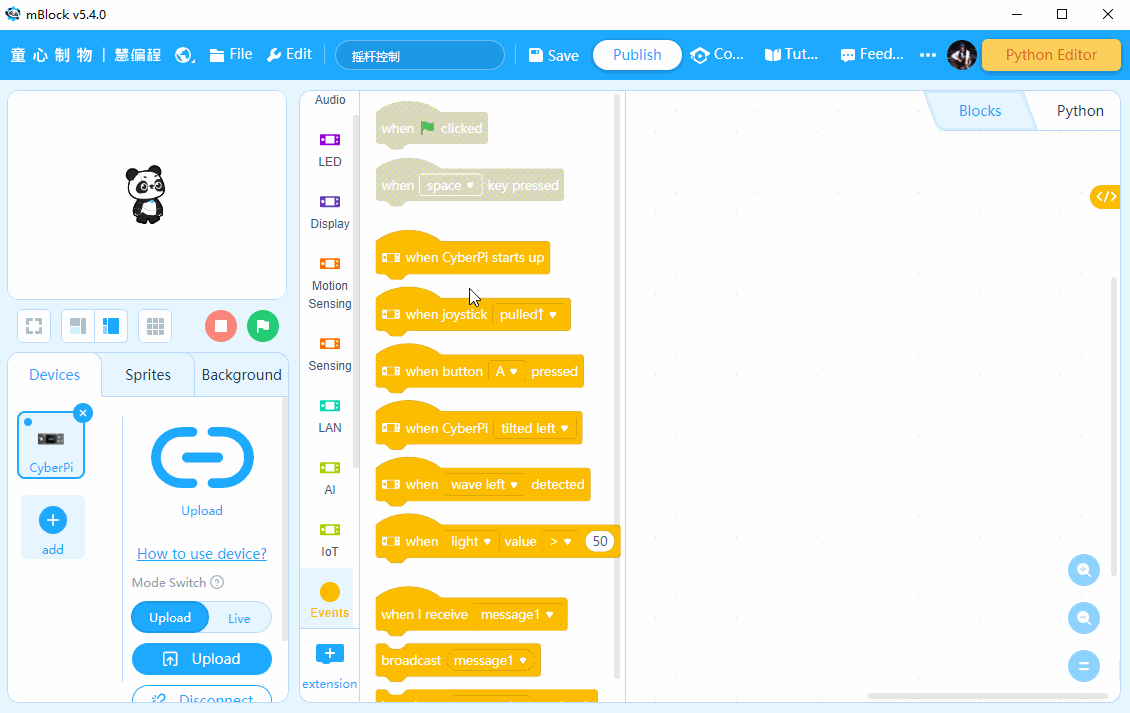
Task: Reset workspace zoom with the equals icon
Action: (x=1084, y=666)
